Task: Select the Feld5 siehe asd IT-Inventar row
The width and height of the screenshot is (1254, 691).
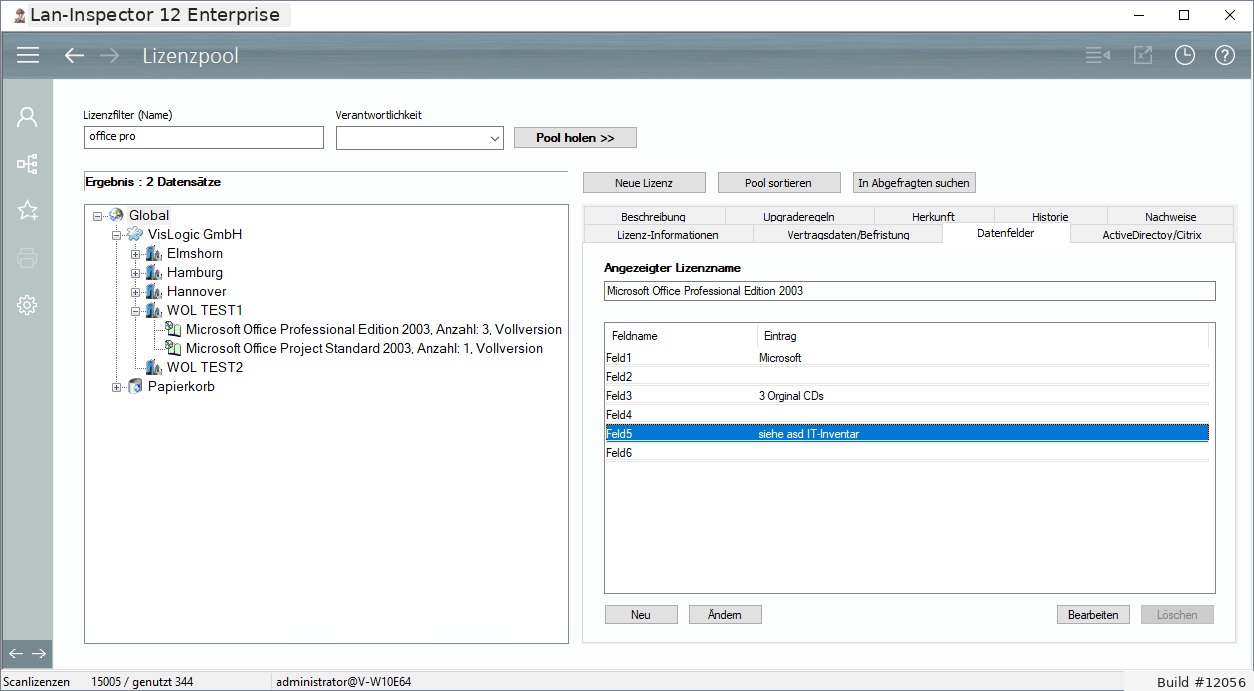Action: point(907,433)
